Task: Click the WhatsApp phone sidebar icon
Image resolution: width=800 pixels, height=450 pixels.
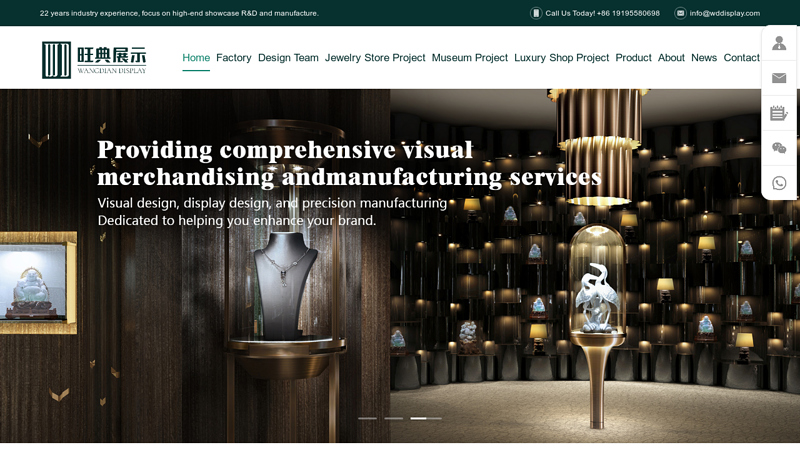Action: coord(779,183)
